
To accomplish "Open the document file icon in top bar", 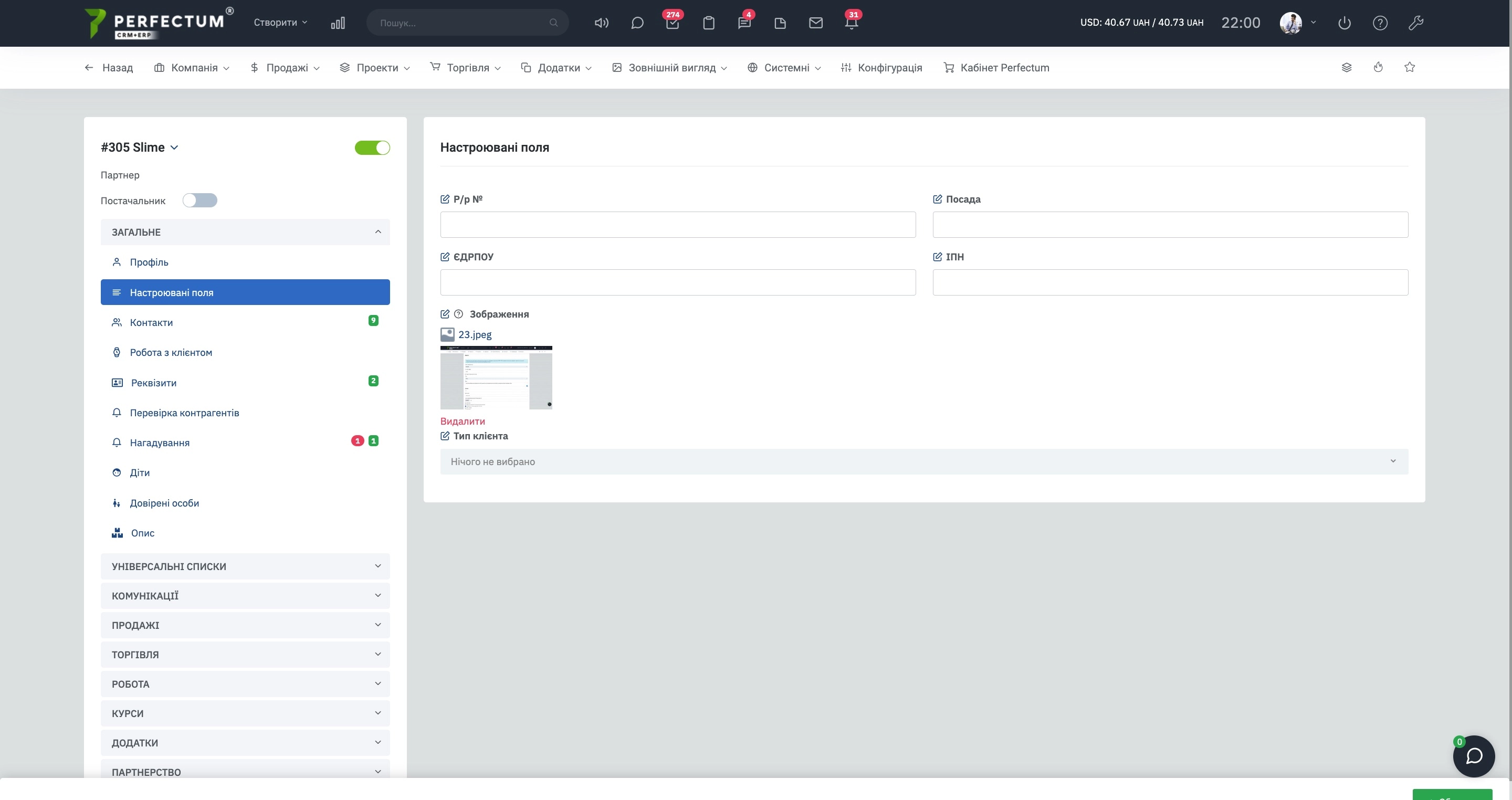I will tap(780, 23).
